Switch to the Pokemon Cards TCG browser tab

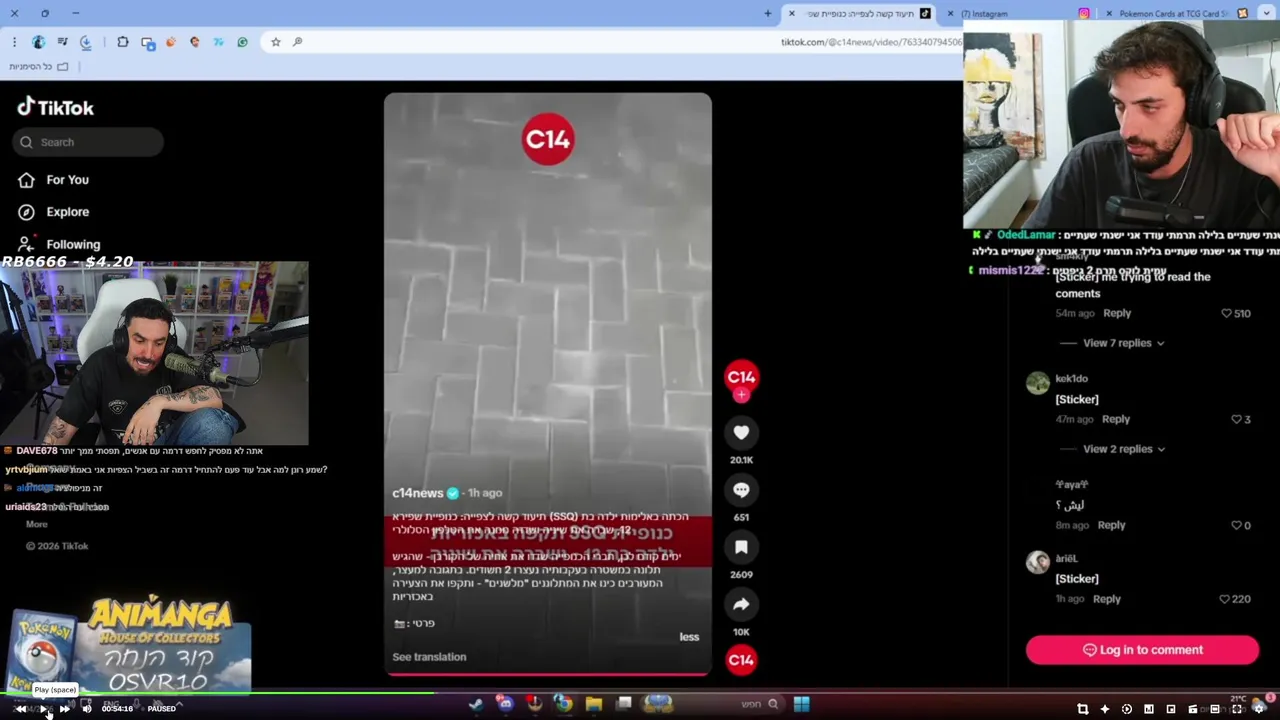pyautogui.click(x=1175, y=14)
